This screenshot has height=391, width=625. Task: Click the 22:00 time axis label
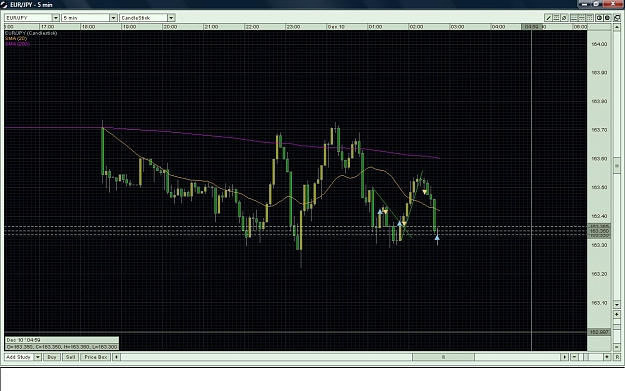(252, 27)
